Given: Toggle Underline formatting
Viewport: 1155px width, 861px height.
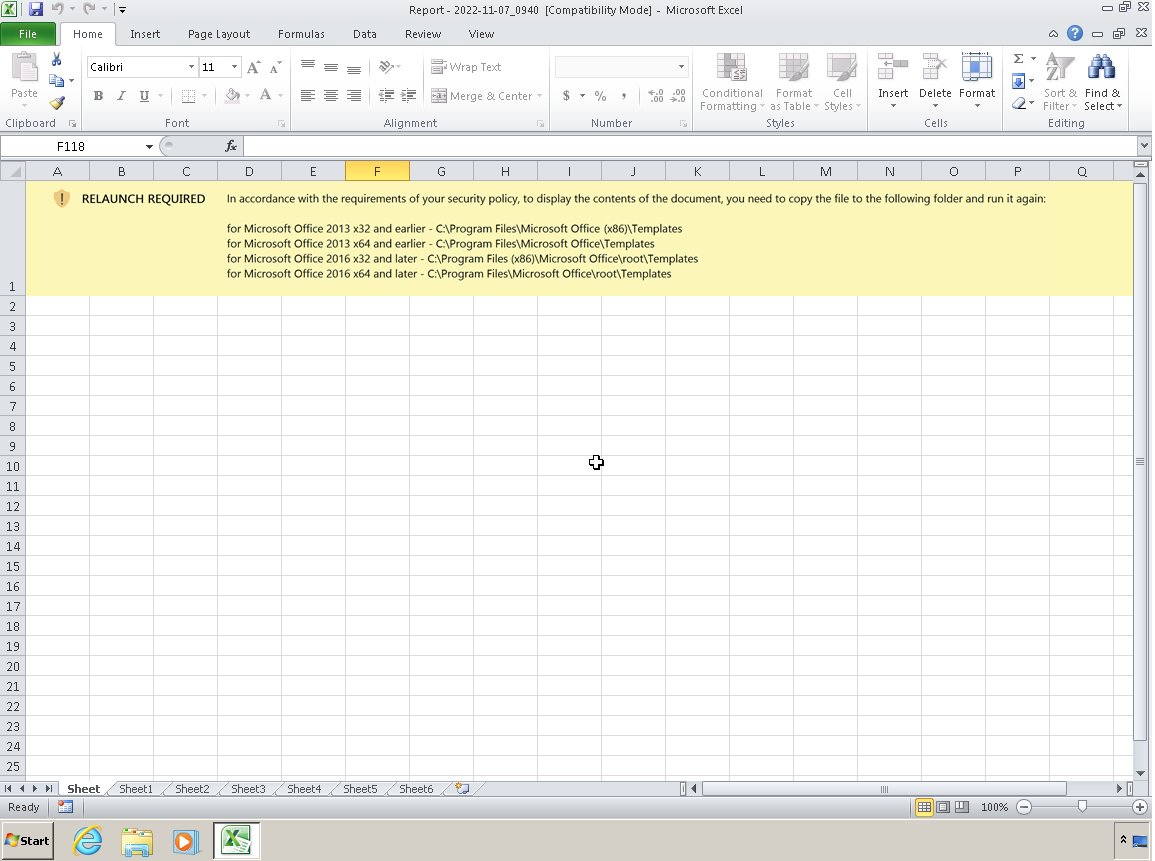Looking at the screenshot, I should coord(144,96).
